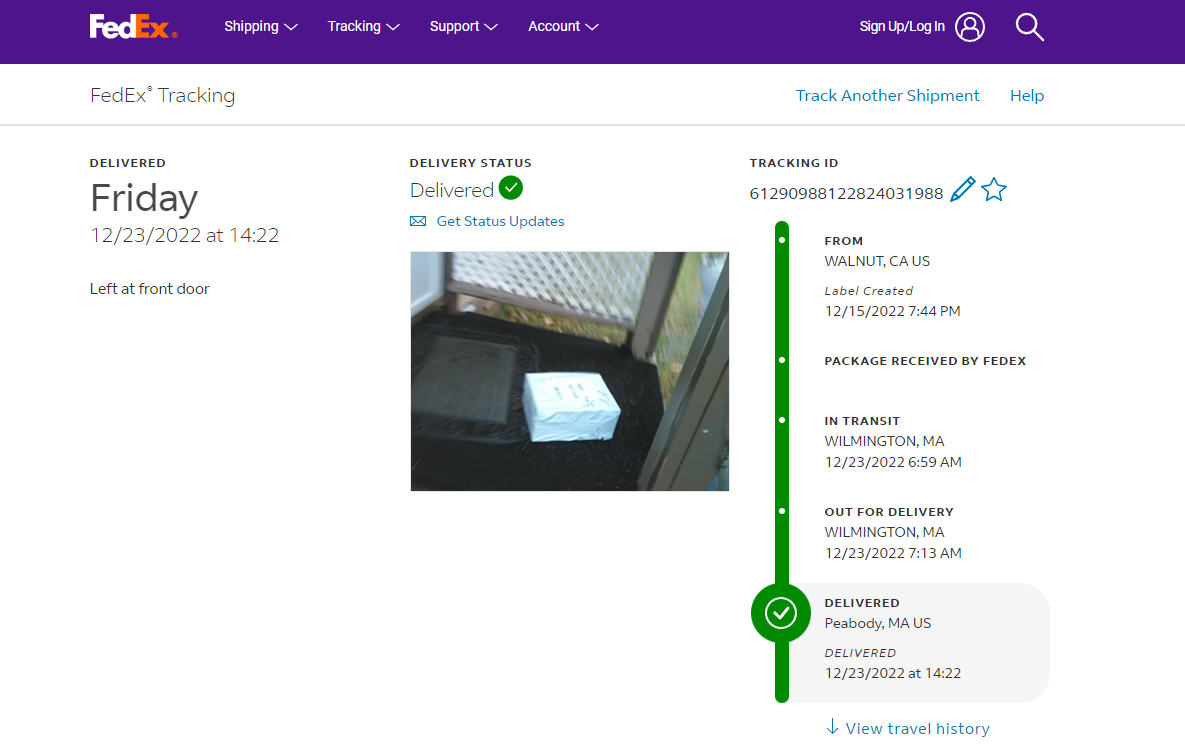The width and height of the screenshot is (1185, 753).
Task: Click the green Delivered checkmark icon
Action: (x=511, y=188)
